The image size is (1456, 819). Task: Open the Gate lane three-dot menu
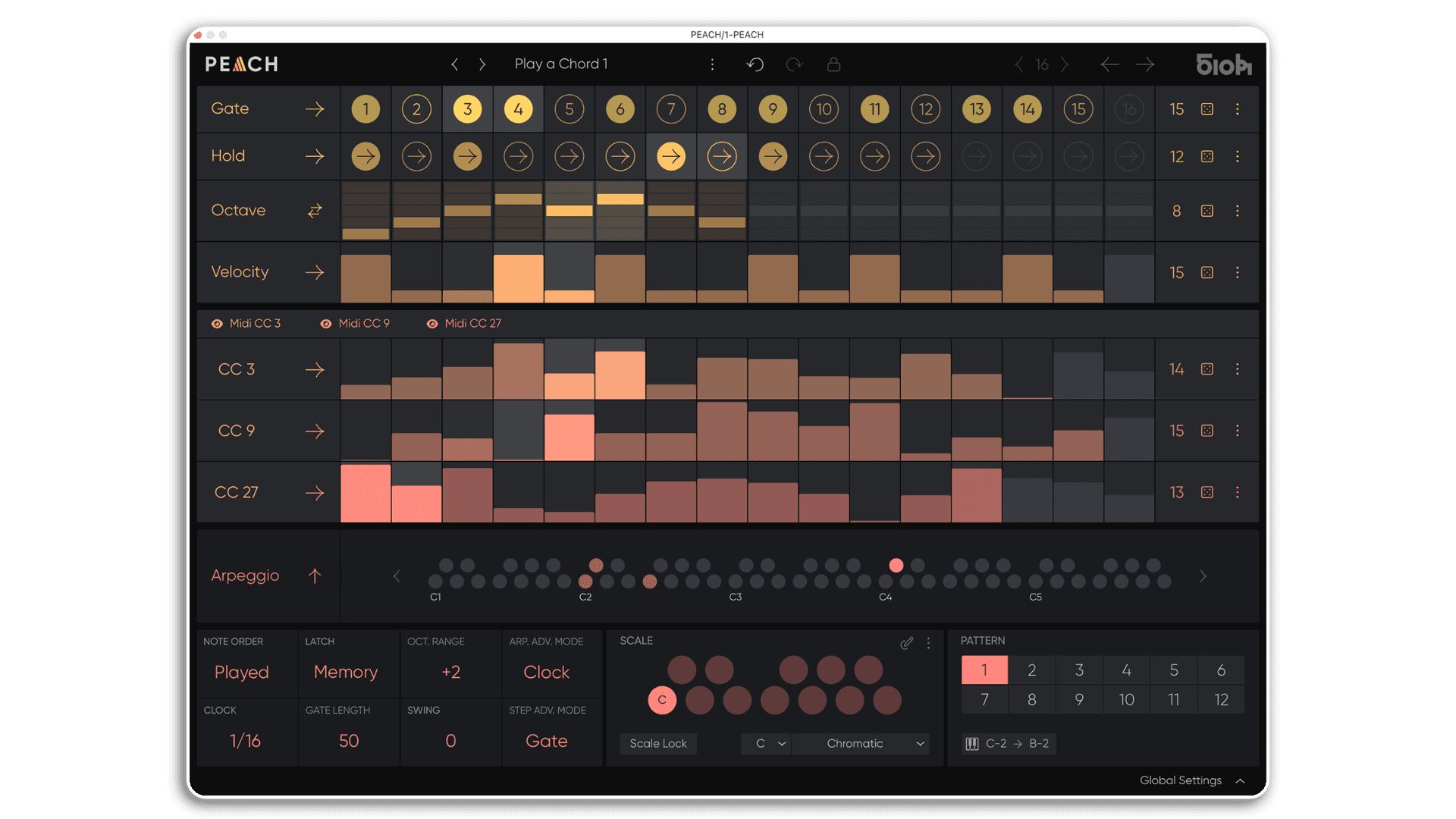tap(1238, 109)
